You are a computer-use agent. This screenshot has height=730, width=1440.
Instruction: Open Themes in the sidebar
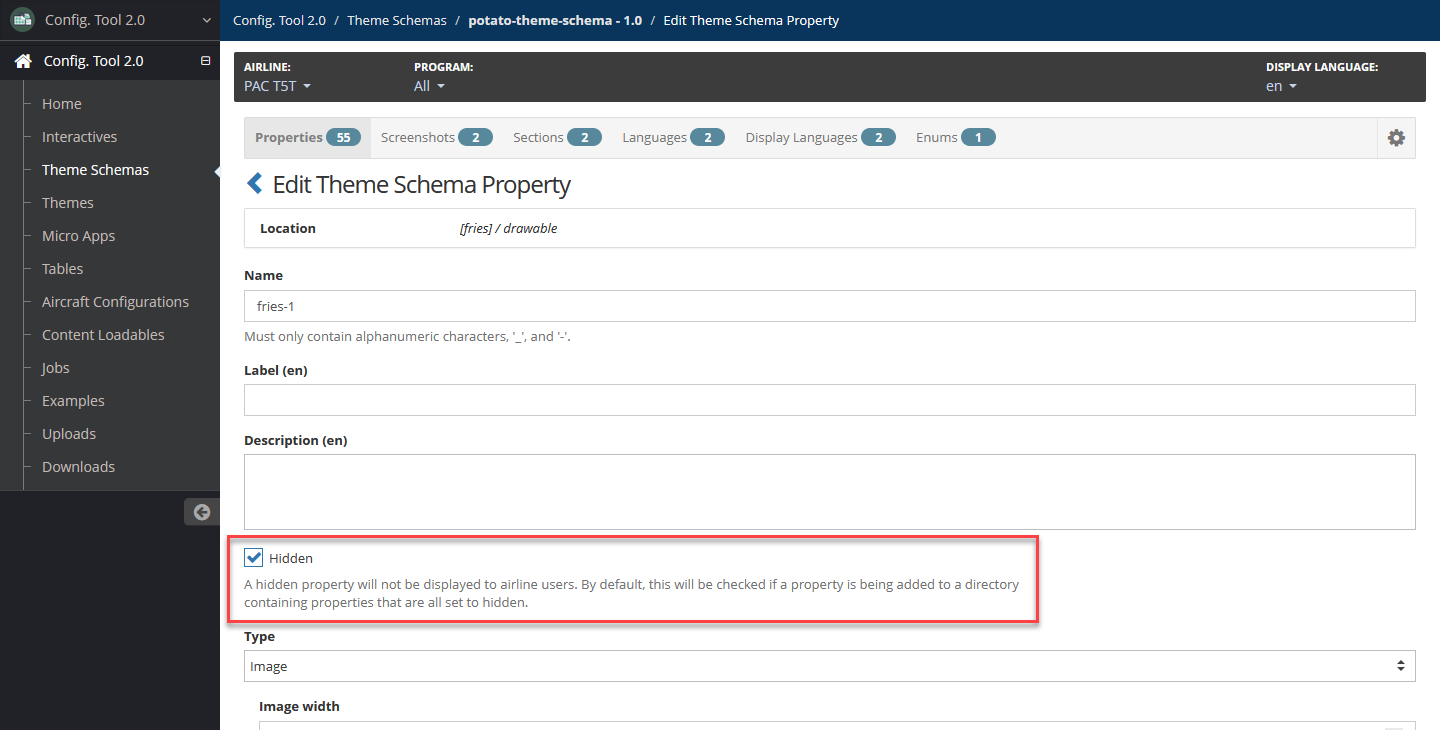coord(68,203)
